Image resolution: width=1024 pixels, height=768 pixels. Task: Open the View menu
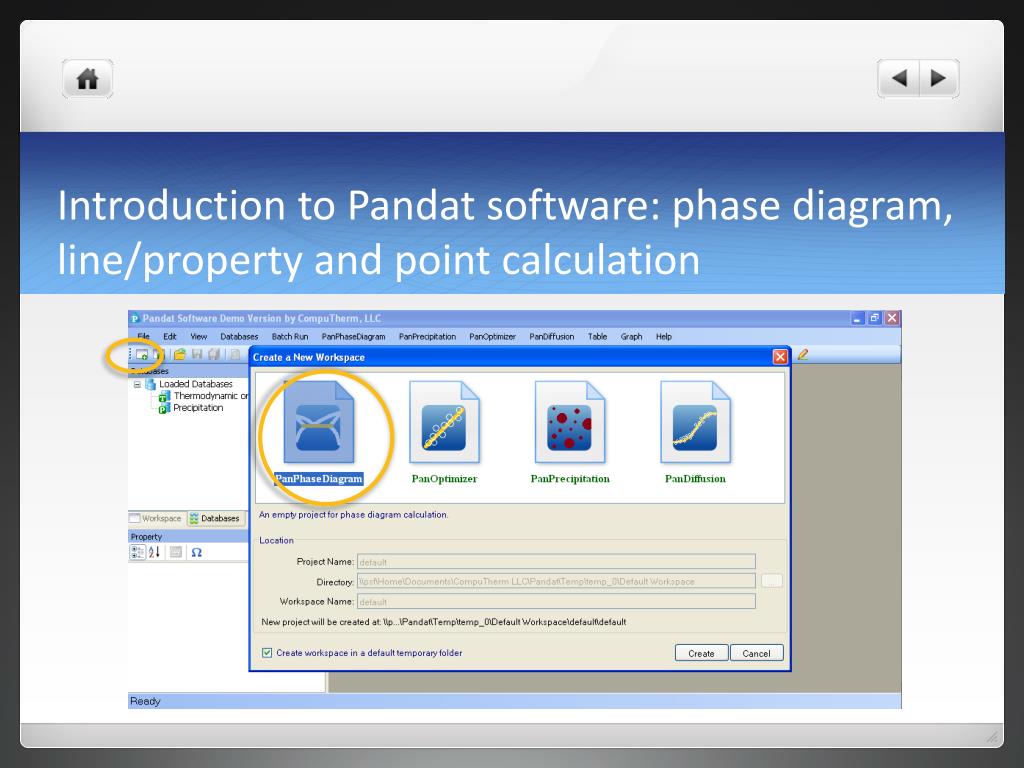click(x=199, y=336)
